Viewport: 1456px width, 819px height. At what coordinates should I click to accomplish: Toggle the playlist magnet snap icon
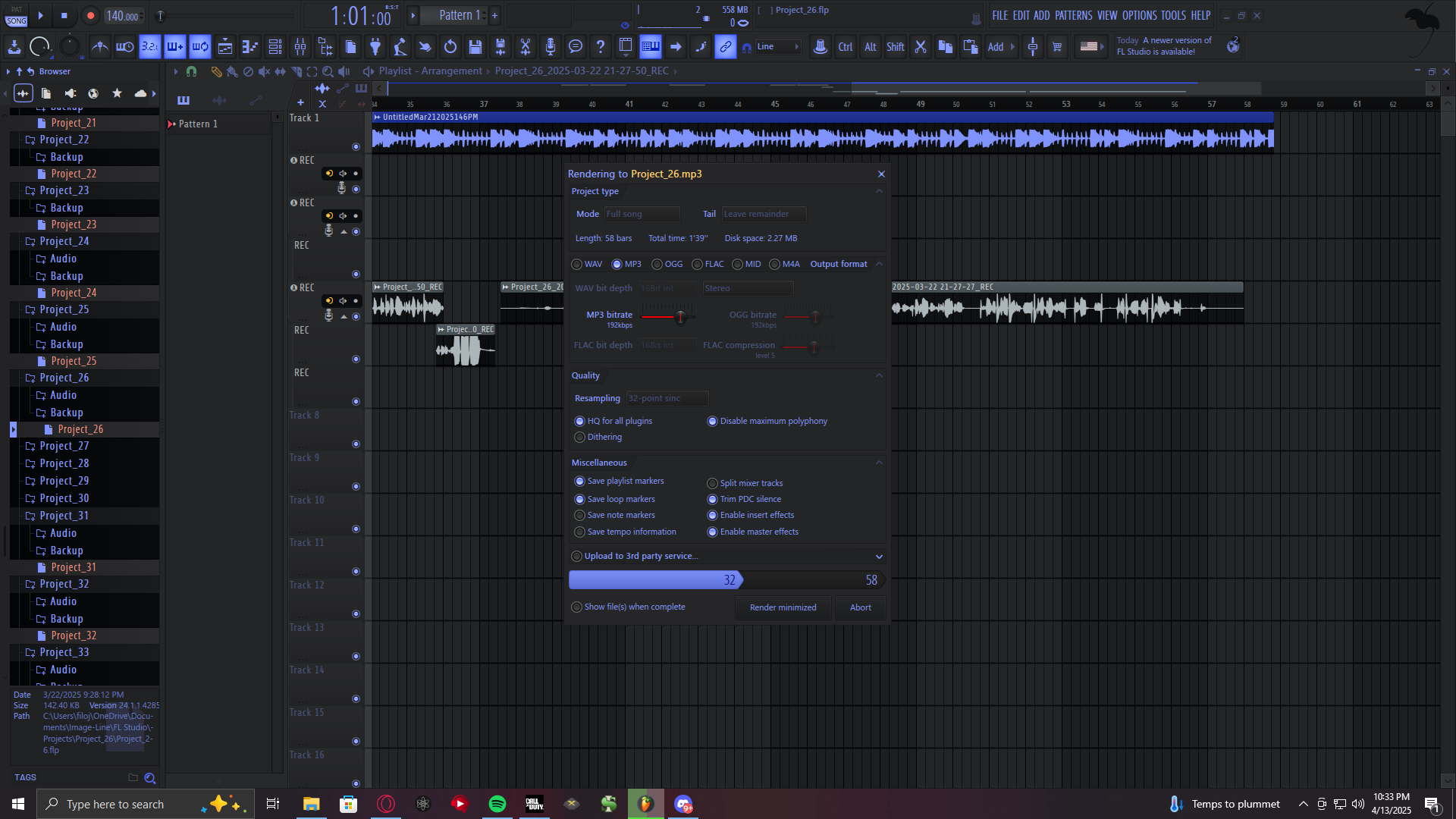pyautogui.click(x=191, y=71)
